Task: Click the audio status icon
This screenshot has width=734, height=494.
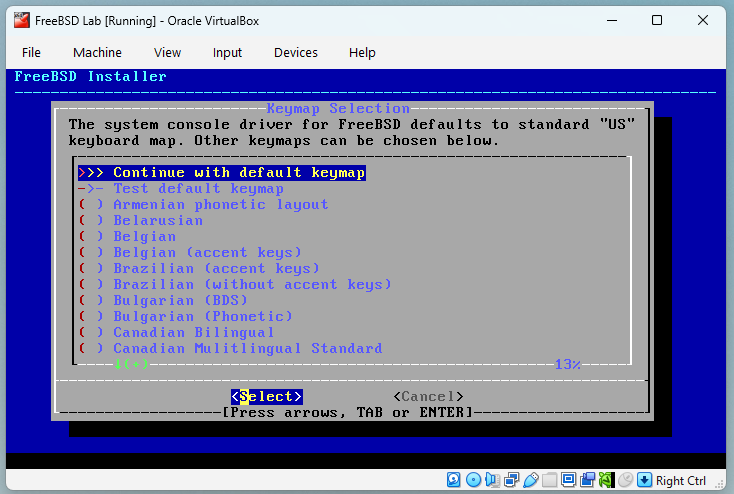Action: pos(492,479)
